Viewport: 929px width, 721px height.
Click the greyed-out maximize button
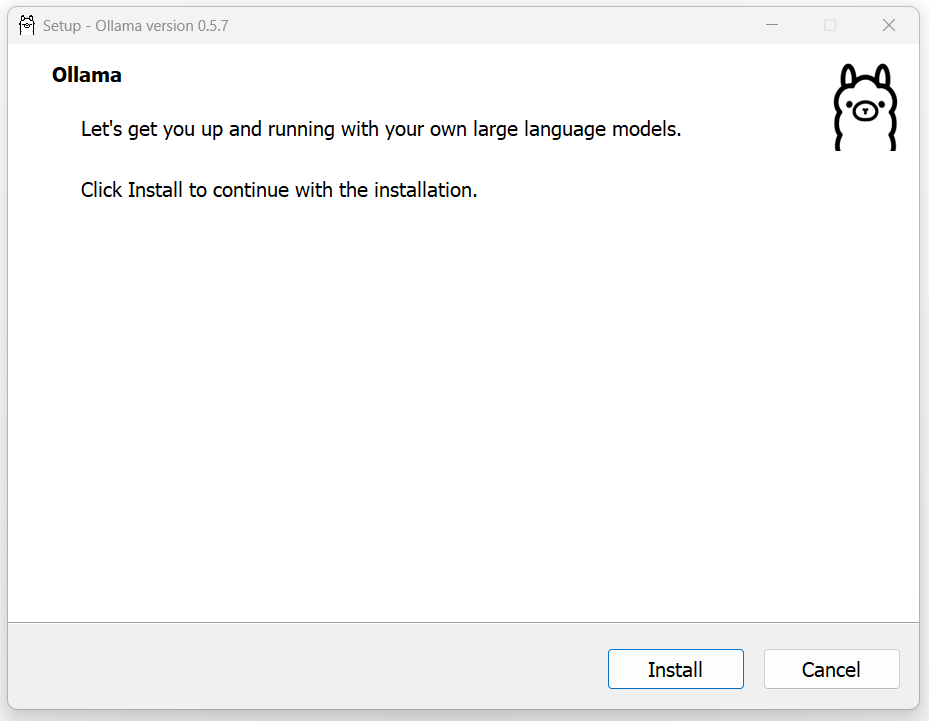pos(830,25)
